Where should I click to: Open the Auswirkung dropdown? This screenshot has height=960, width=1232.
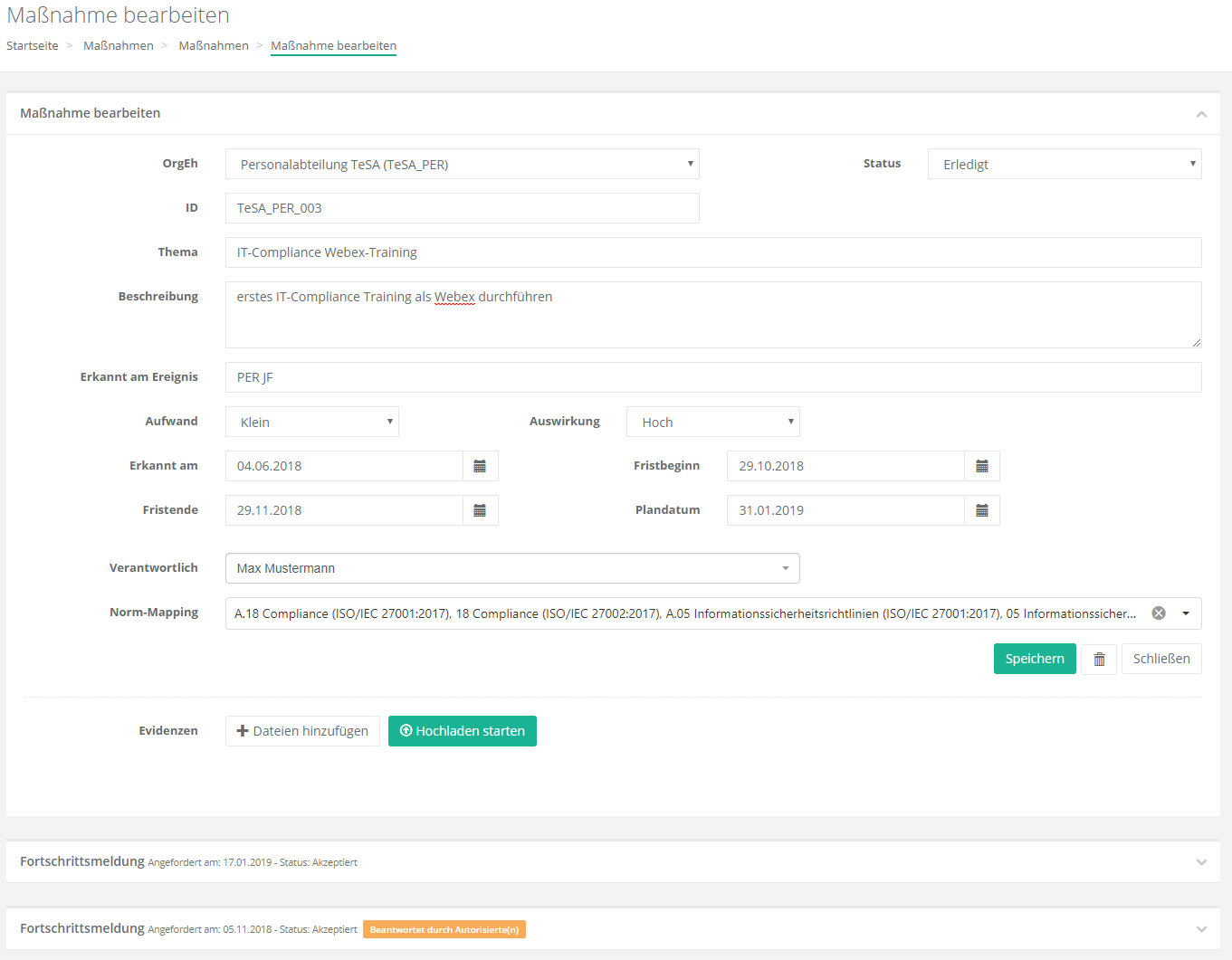click(x=712, y=422)
